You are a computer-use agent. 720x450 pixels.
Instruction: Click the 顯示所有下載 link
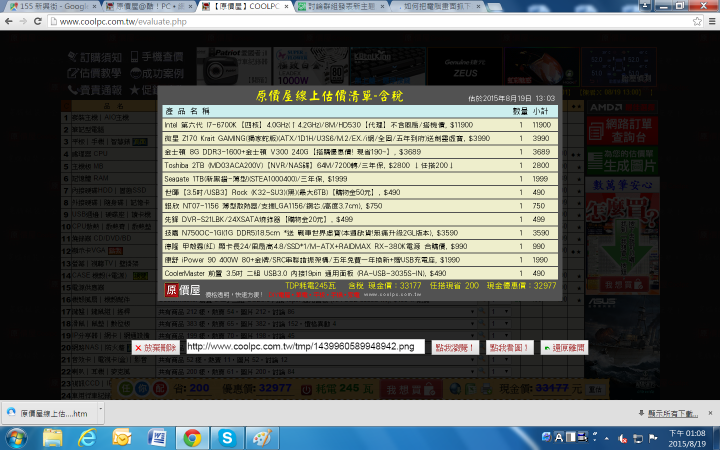pos(673,414)
